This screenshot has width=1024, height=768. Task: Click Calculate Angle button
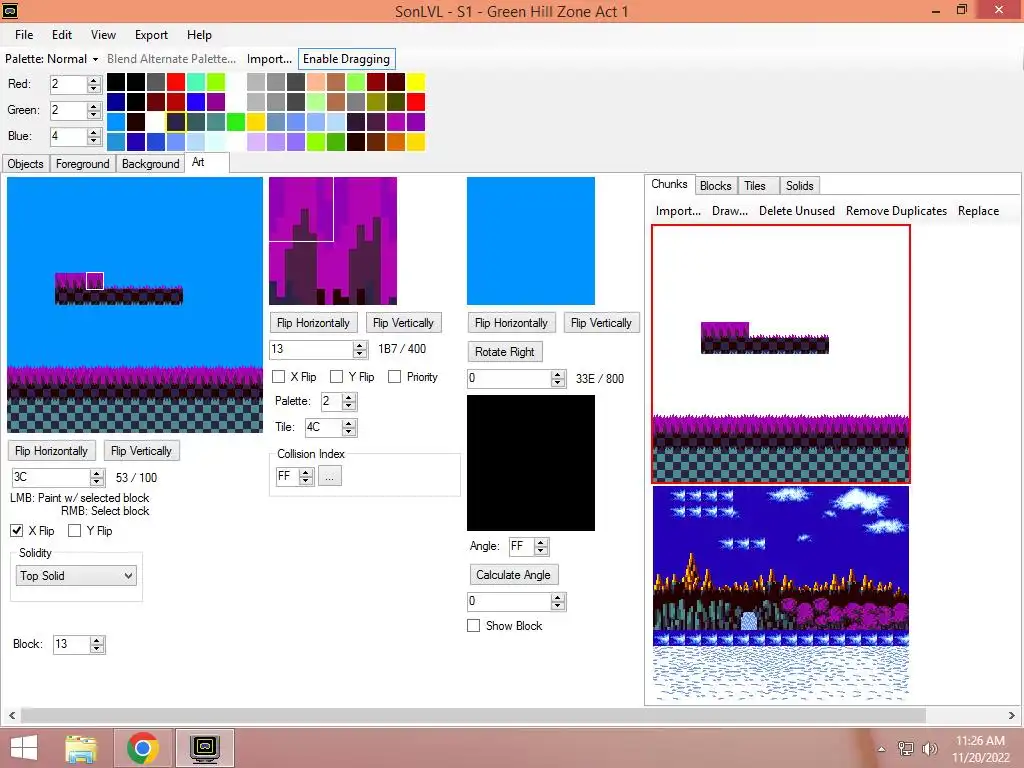[x=513, y=575]
